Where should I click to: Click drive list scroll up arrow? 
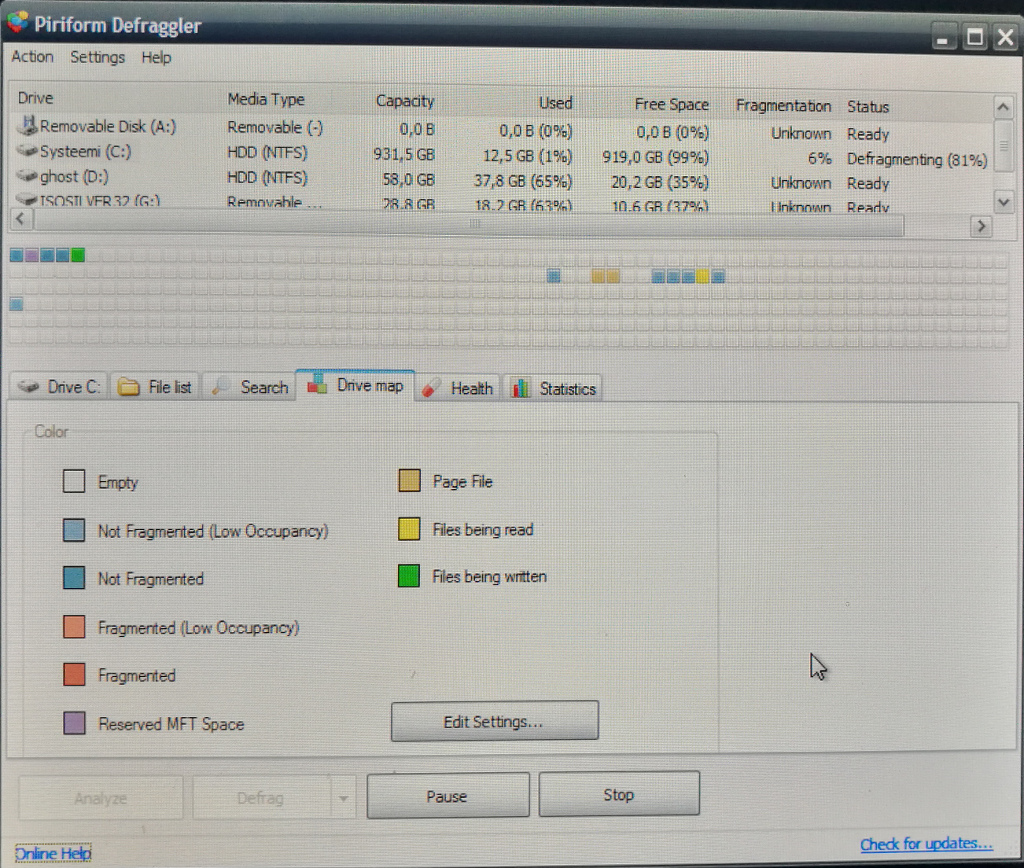click(x=1004, y=106)
